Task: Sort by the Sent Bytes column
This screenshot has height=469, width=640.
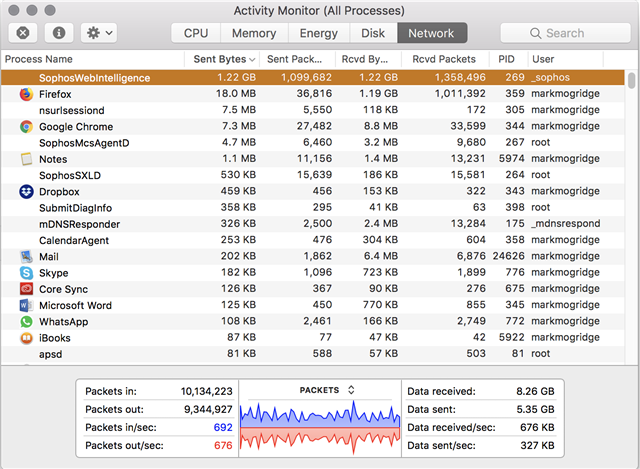Action: pyautogui.click(x=222, y=59)
